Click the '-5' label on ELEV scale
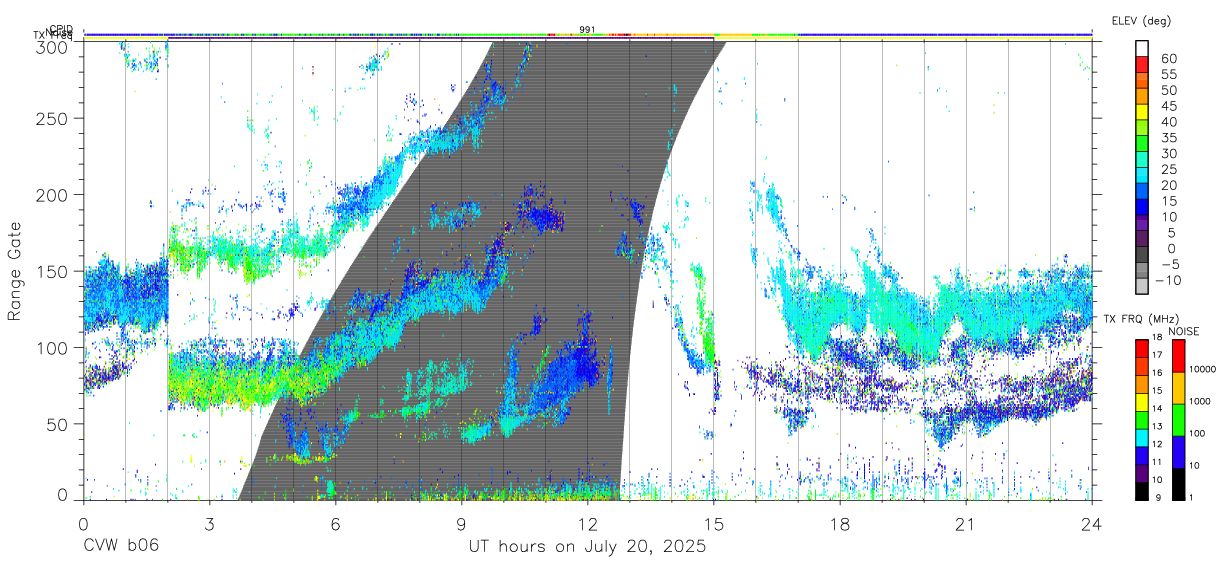 point(1171,264)
